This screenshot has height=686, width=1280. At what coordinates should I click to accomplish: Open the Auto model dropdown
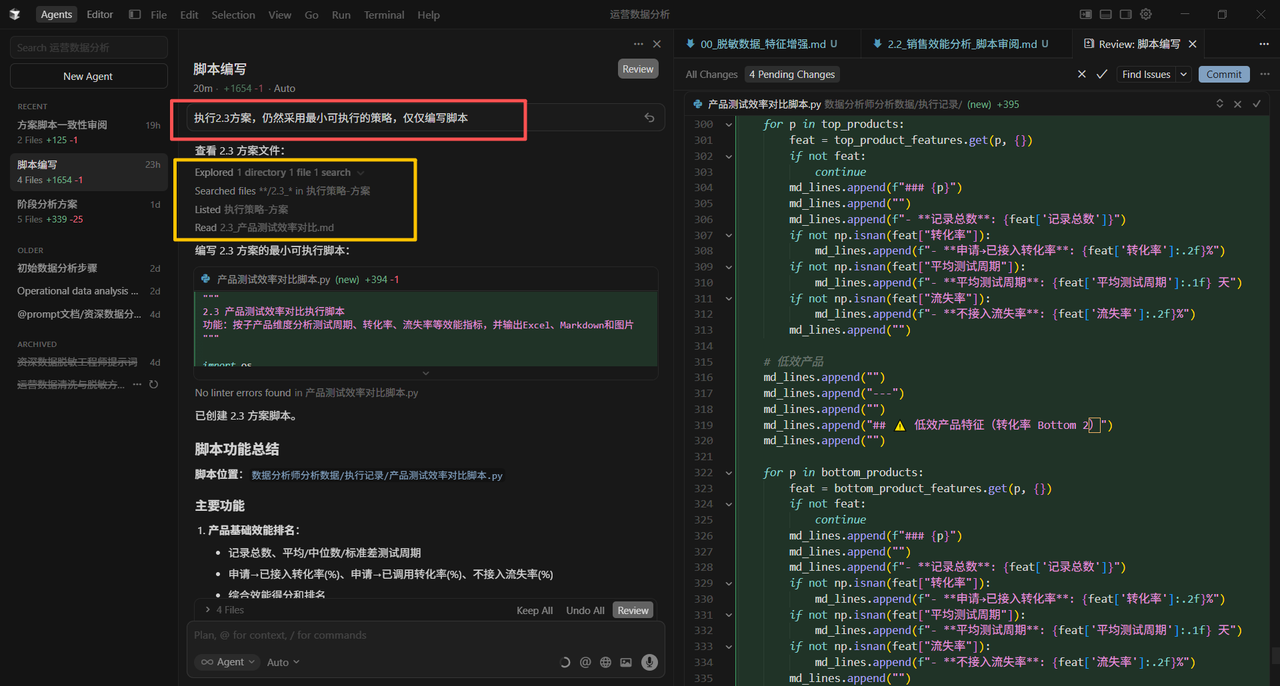coord(283,662)
